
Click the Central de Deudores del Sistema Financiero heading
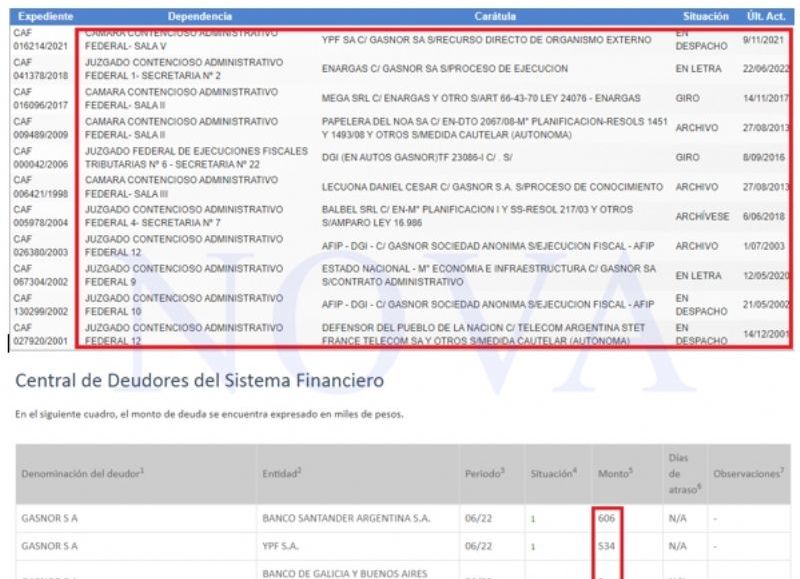[x=199, y=381]
